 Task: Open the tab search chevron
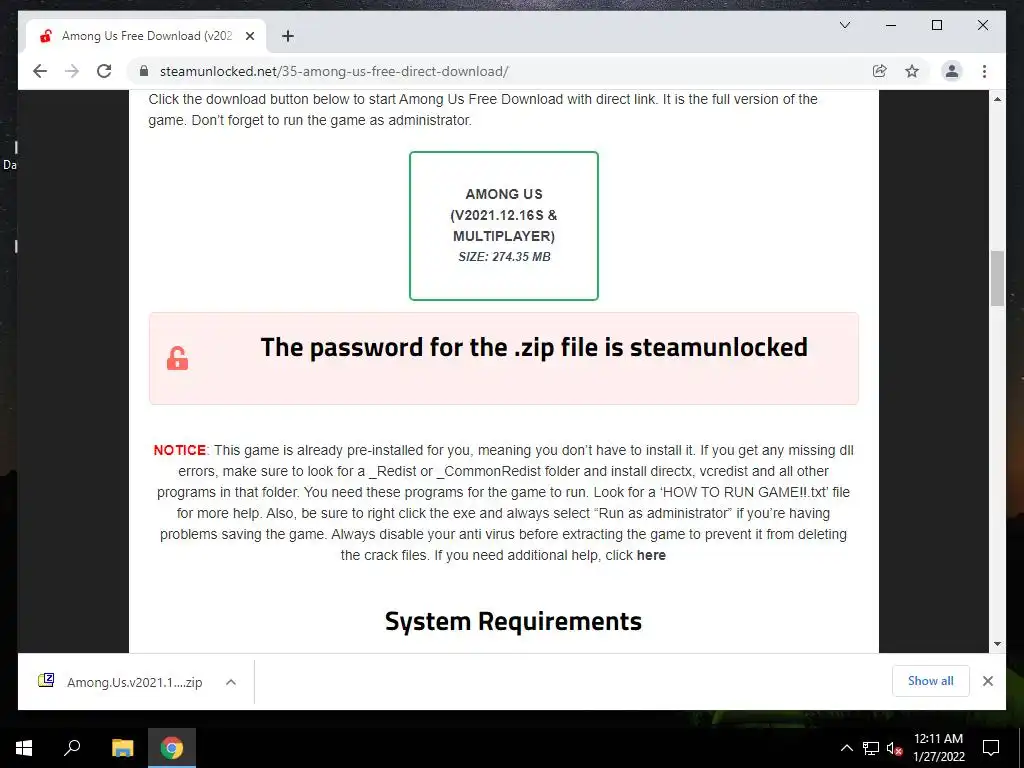click(844, 25)
